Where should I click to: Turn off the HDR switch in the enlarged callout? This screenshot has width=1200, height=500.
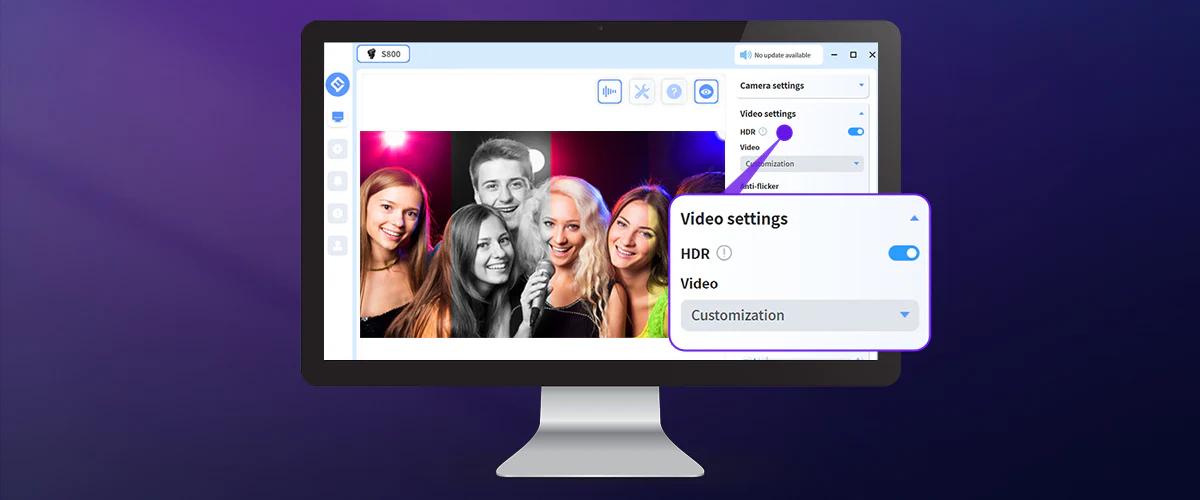(x=903, y=253)
